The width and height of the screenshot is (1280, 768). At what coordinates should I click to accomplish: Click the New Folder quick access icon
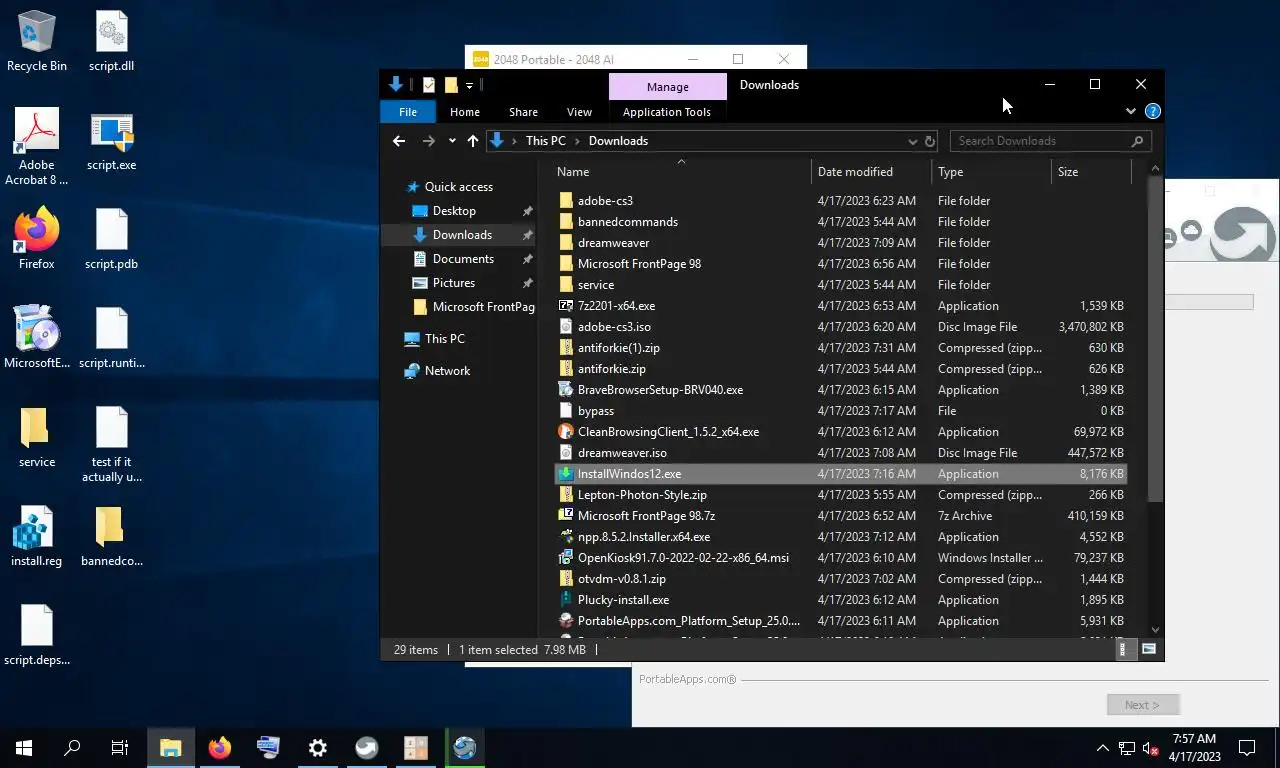(451, 85)
